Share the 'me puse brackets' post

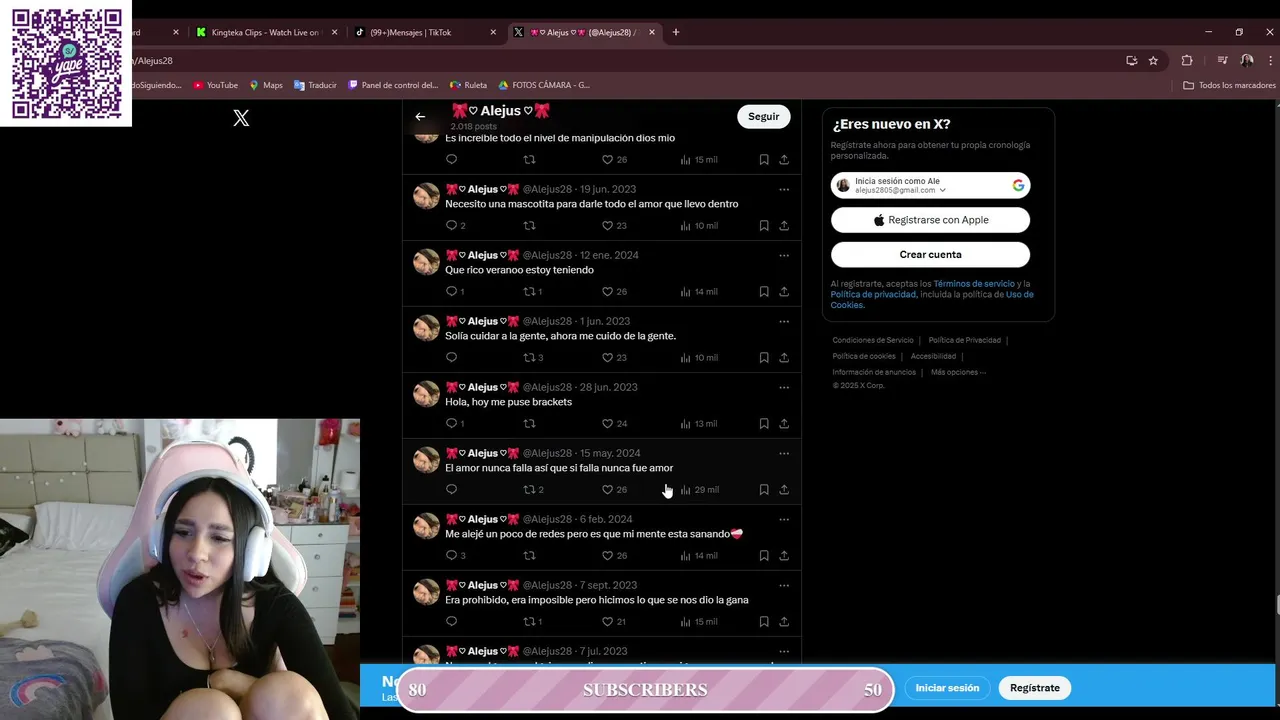784,424
